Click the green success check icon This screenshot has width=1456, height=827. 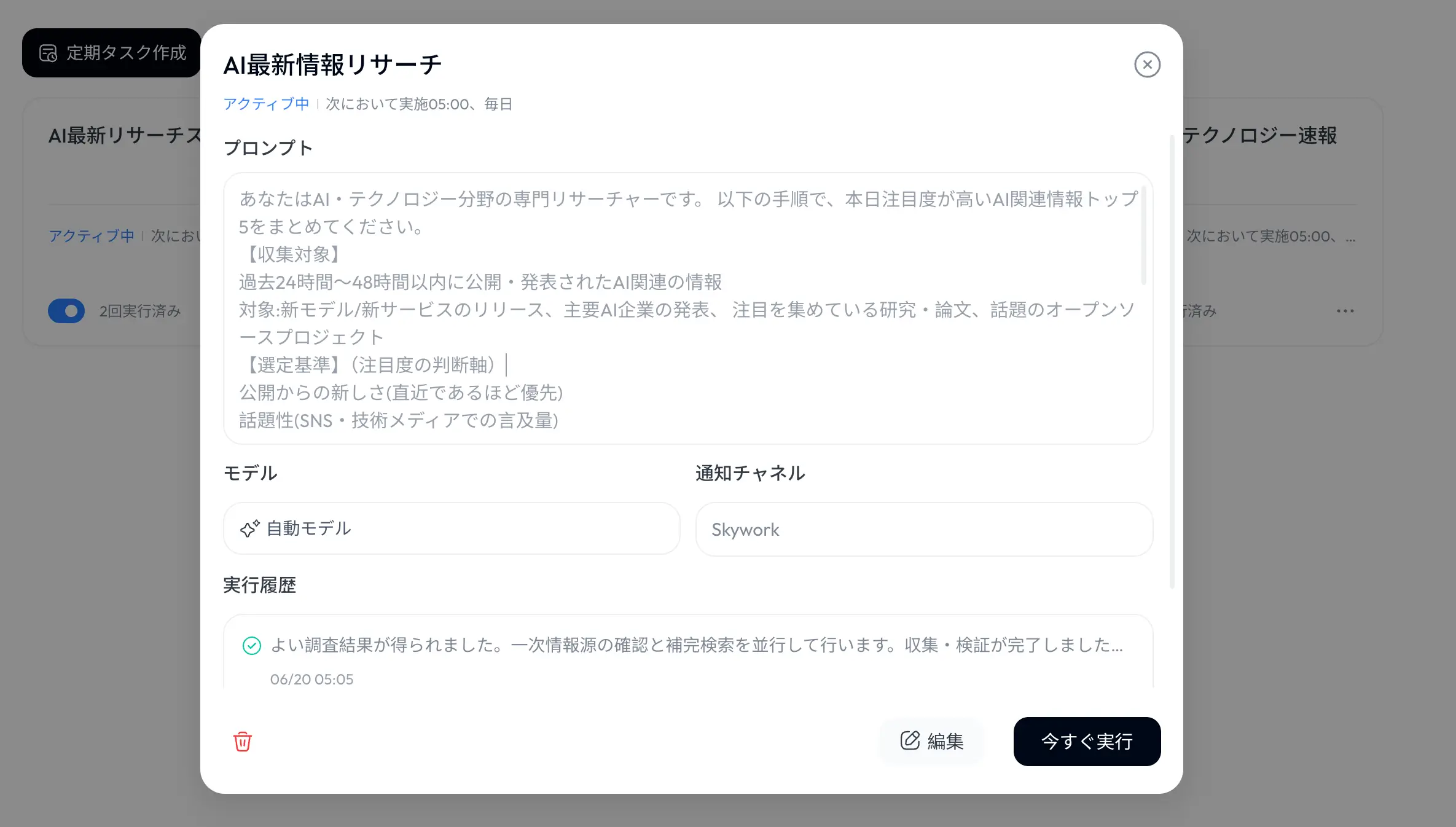252,646
